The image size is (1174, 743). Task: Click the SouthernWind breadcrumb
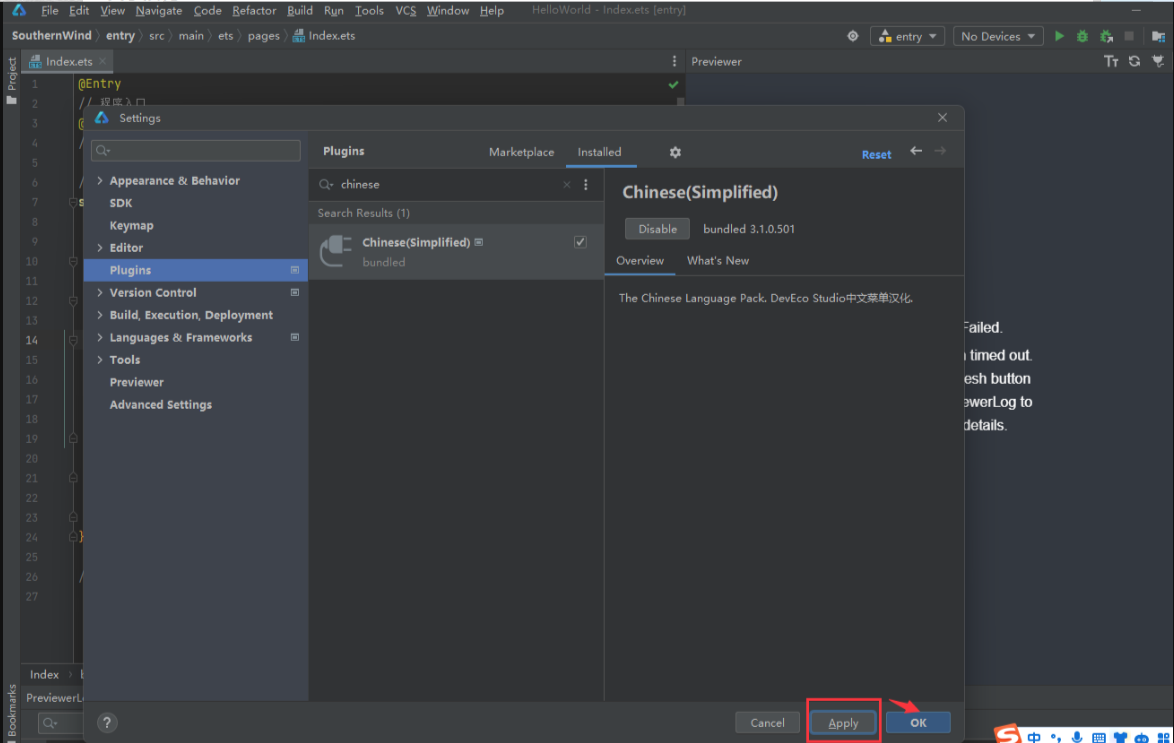[x=52, y=35]
